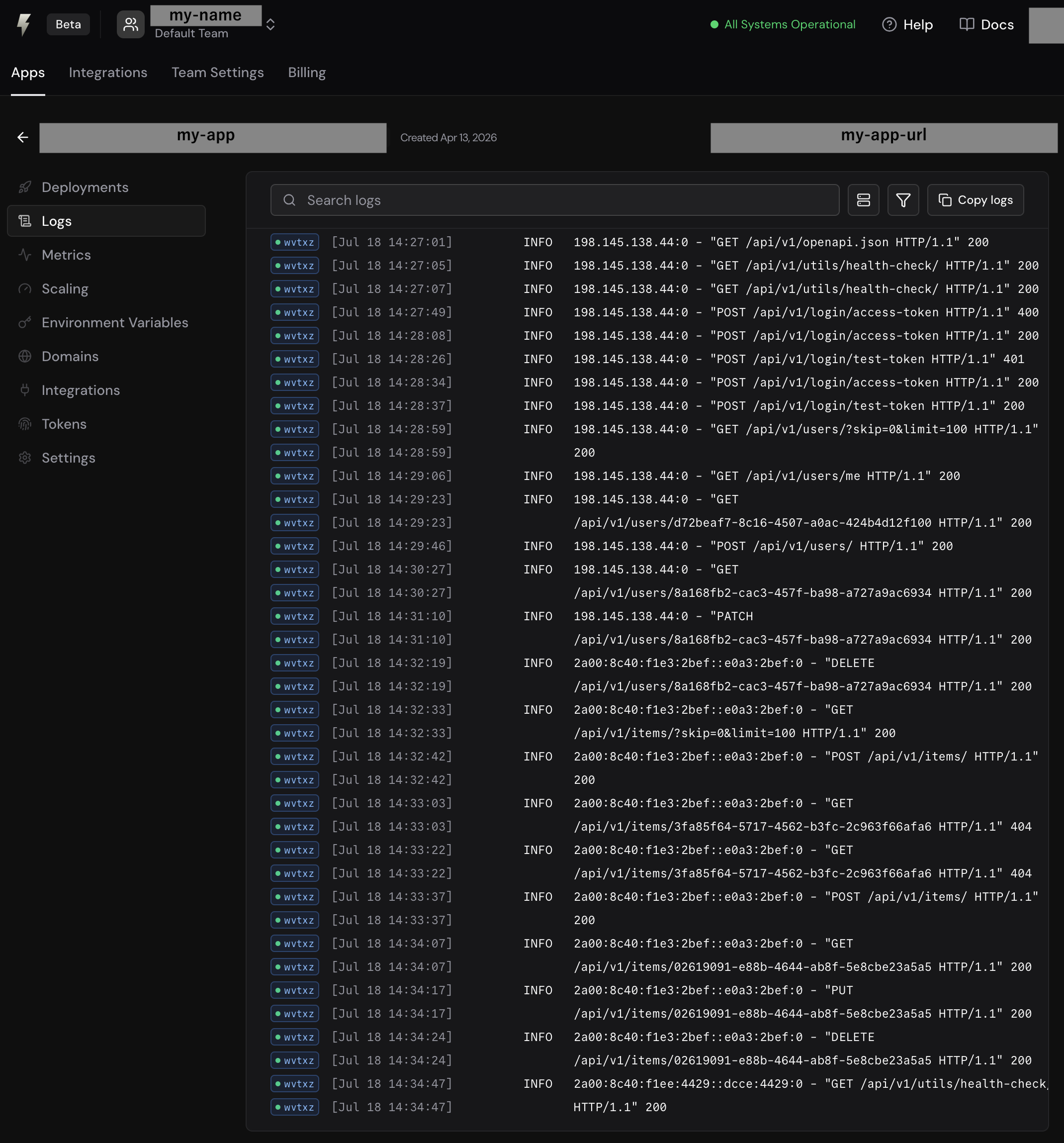The width and height of the screenshot is (1064, 1143).
Task: Click the users/d72beaf7 path log line
Action: 802,523
